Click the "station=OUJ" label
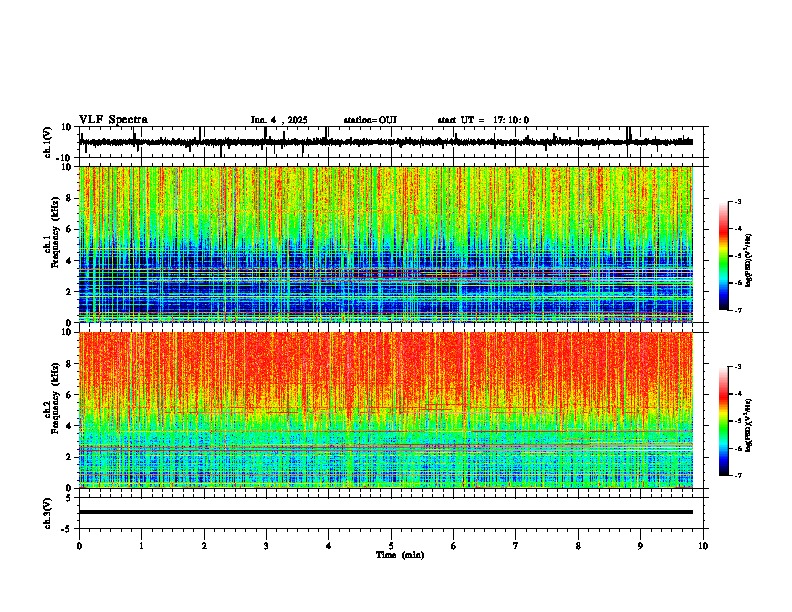 (370, 120)
